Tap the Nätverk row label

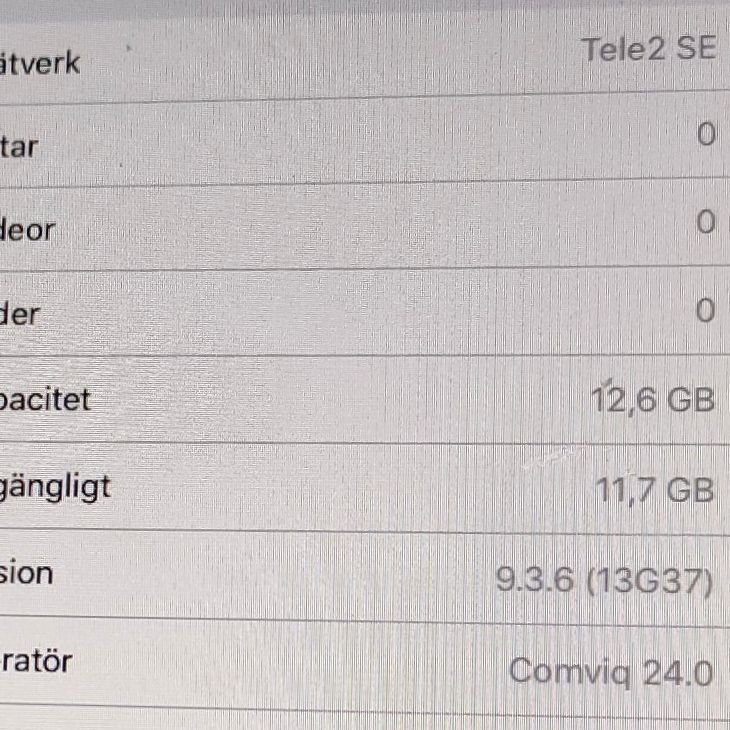click(x=40, y=65)
